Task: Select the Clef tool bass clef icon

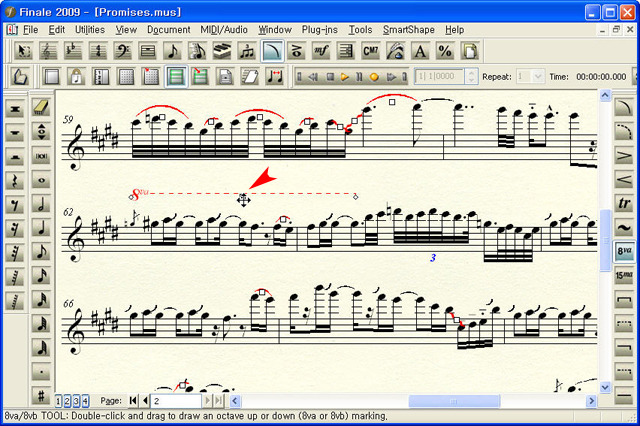Action: [123, 51]
